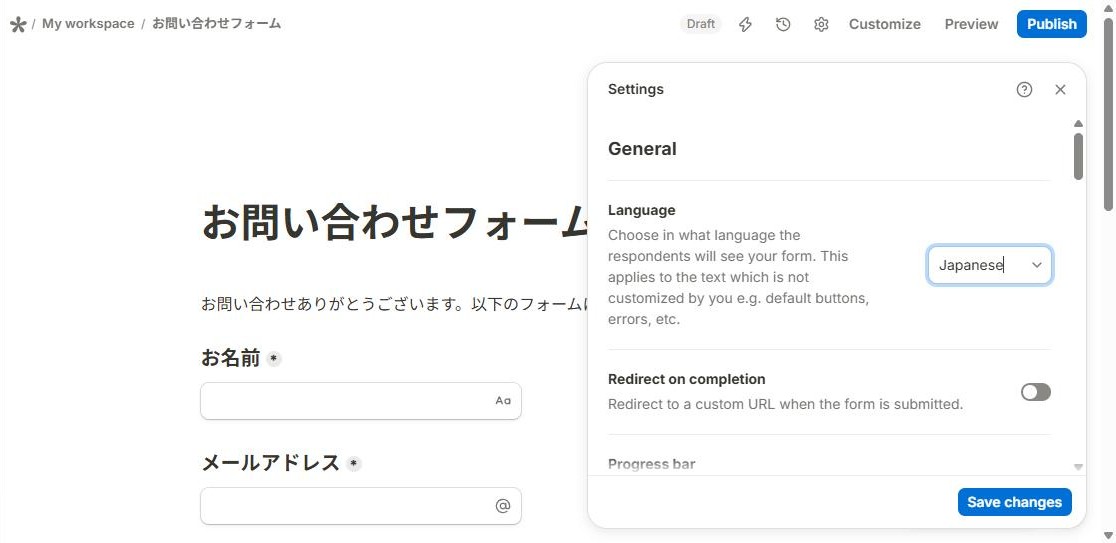This screenshot has width=1116, height=543.
Task: Click the Tally asterisk logo icon
Action: coord(18,24)
